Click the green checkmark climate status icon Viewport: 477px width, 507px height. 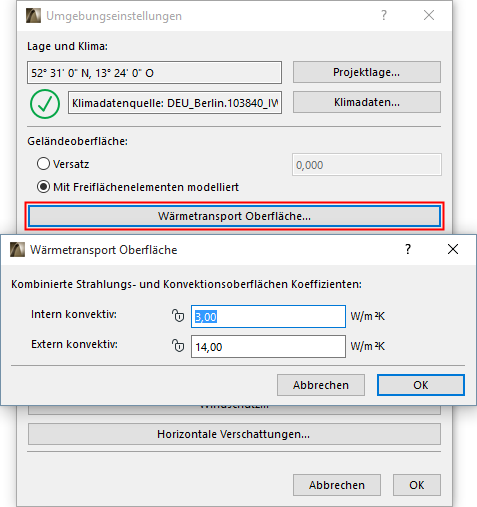point(45,104)
